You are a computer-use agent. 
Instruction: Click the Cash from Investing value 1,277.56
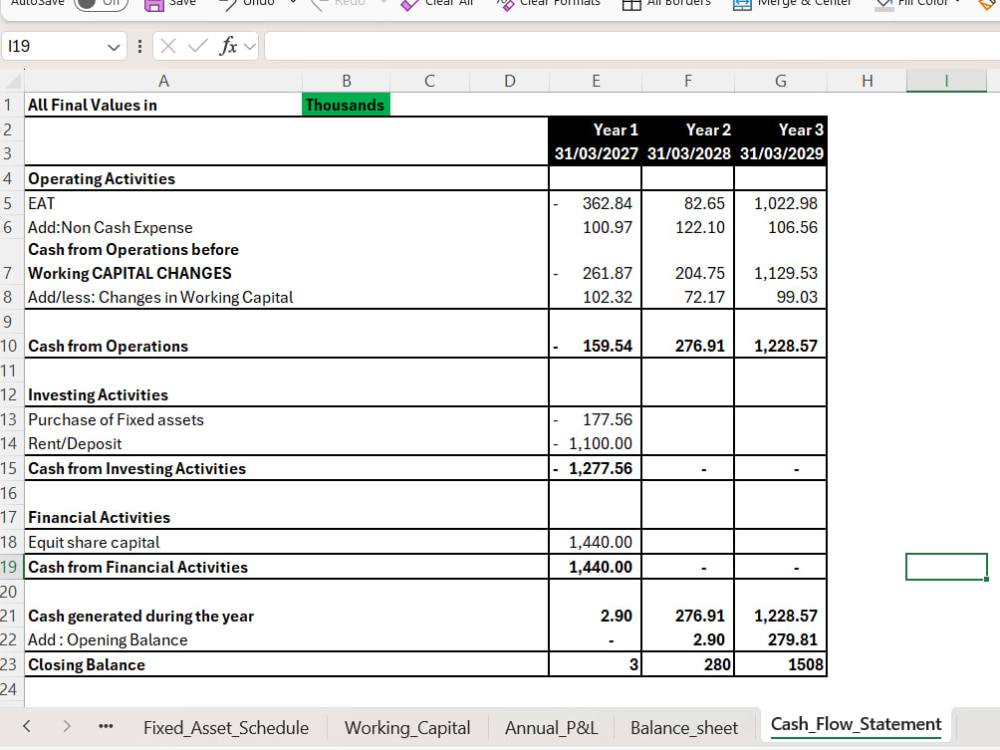(x=595, y=469)
